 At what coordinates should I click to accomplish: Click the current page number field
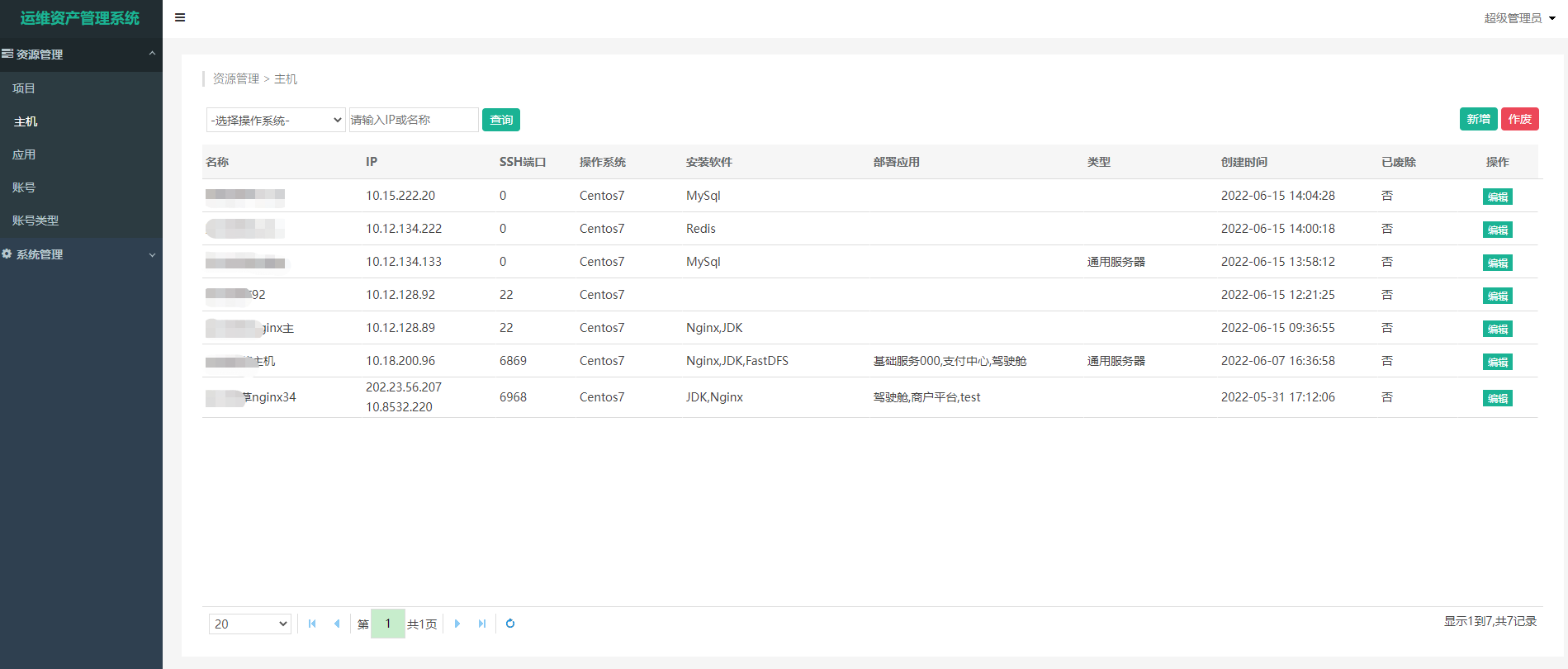[x=388, y=624]
